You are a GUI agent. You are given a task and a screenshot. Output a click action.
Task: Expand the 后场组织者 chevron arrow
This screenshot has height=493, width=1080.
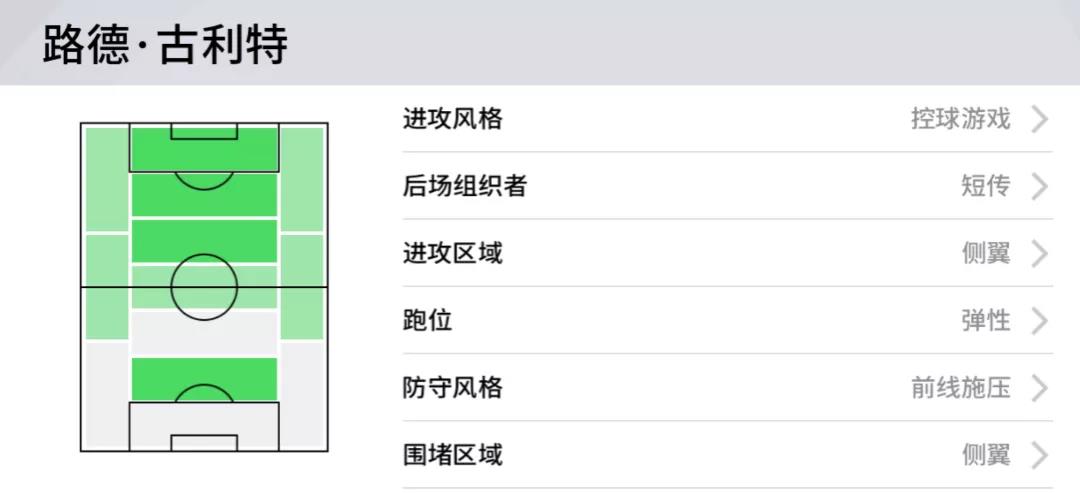pos(1040,187)
